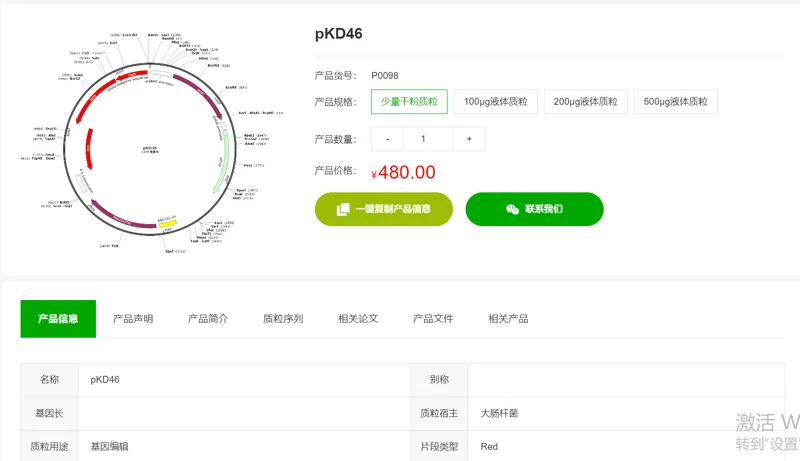Click the 别称 table header cell
Image resolution: width=800 pixels, height=461 pixels.
(x=439, y=379)
